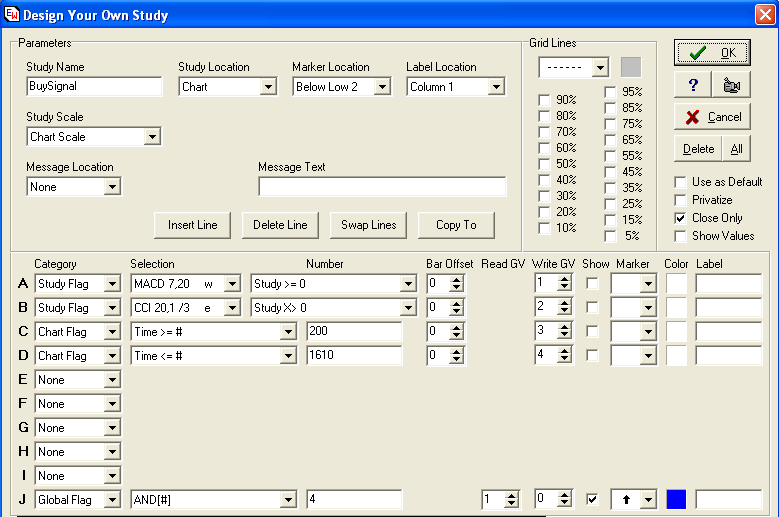
Task: Open the up-arrow Marker dropdown in row J
Action: [647, 499]
